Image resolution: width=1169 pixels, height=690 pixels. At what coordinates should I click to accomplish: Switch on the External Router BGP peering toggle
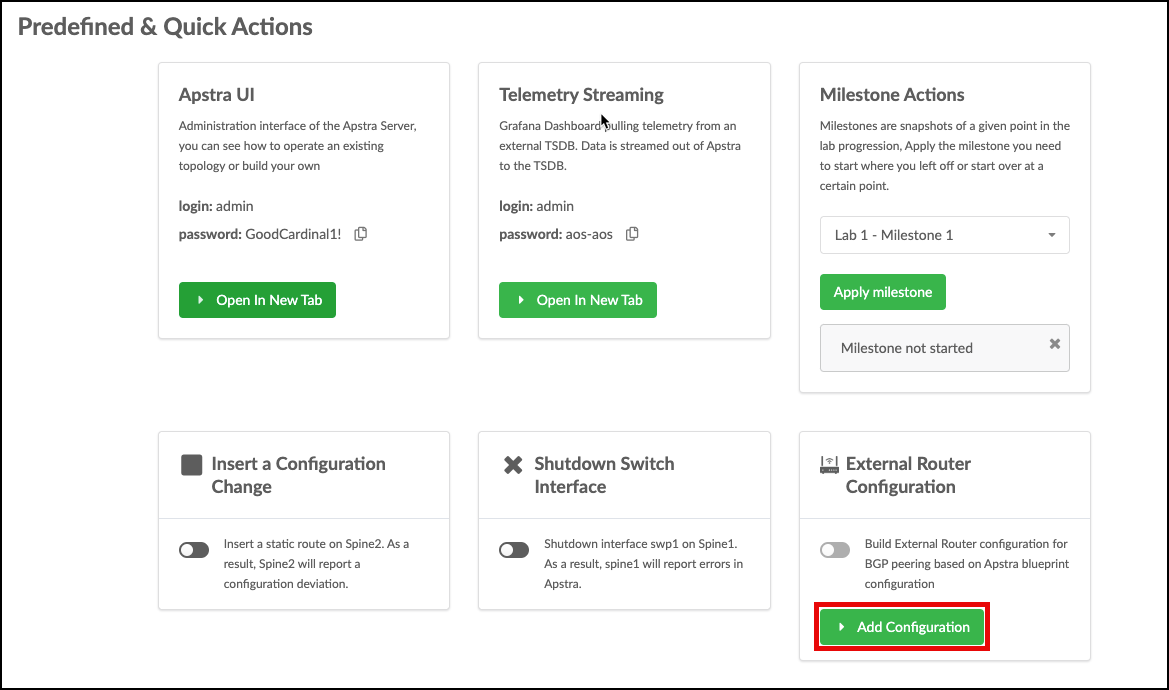click(834, 550)
